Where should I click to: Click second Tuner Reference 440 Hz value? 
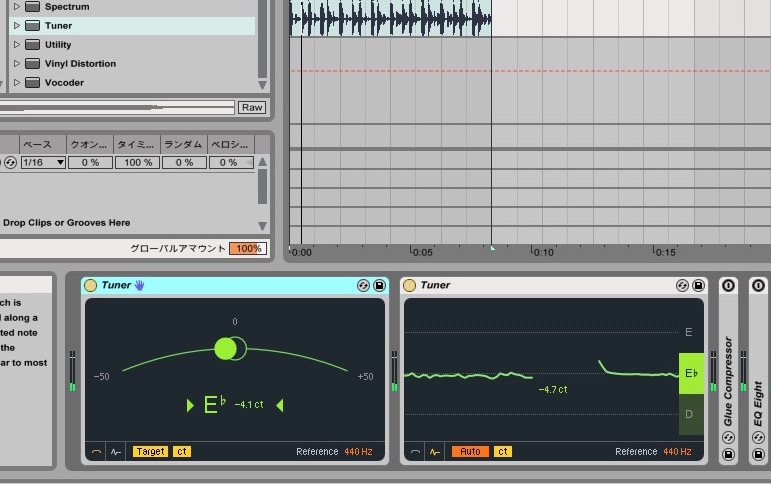click(677, 452)
